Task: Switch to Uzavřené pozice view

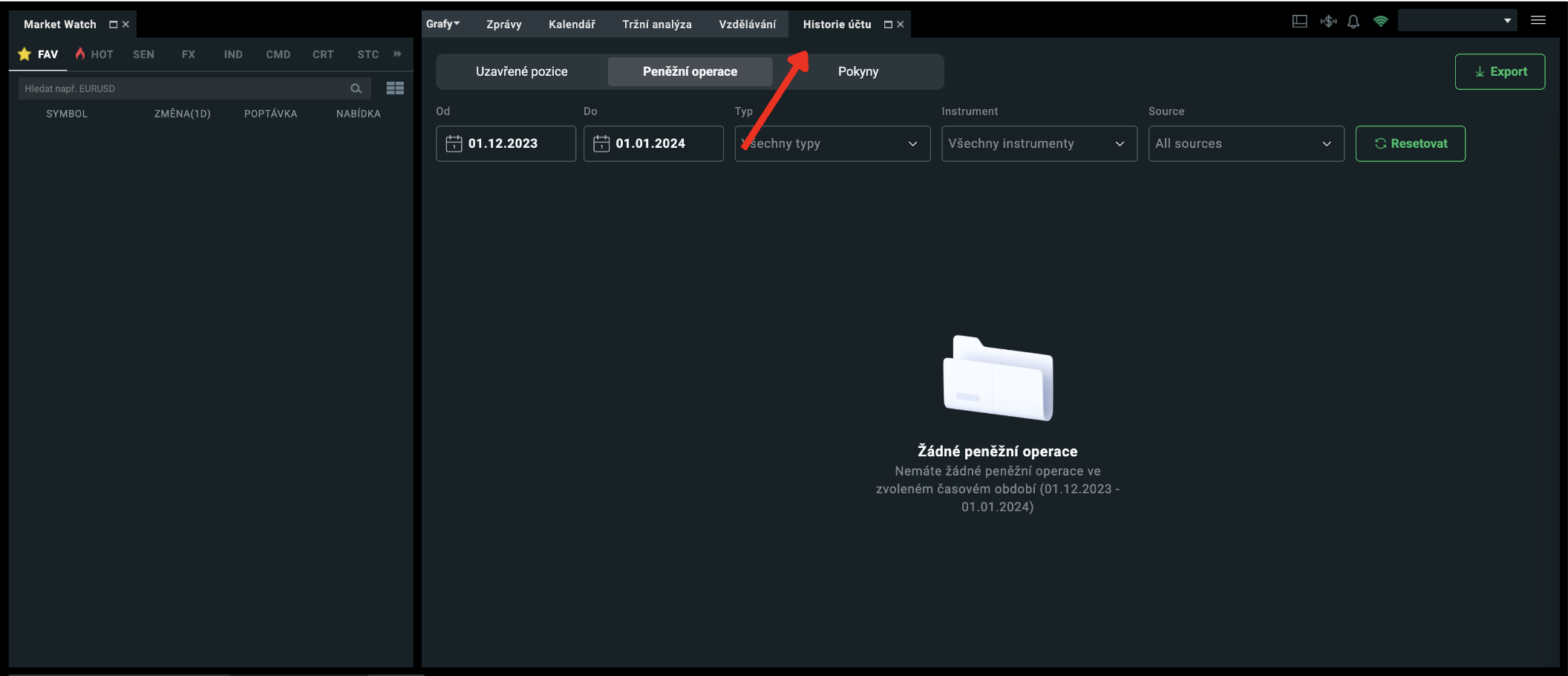Action: [x=521, y=71]
